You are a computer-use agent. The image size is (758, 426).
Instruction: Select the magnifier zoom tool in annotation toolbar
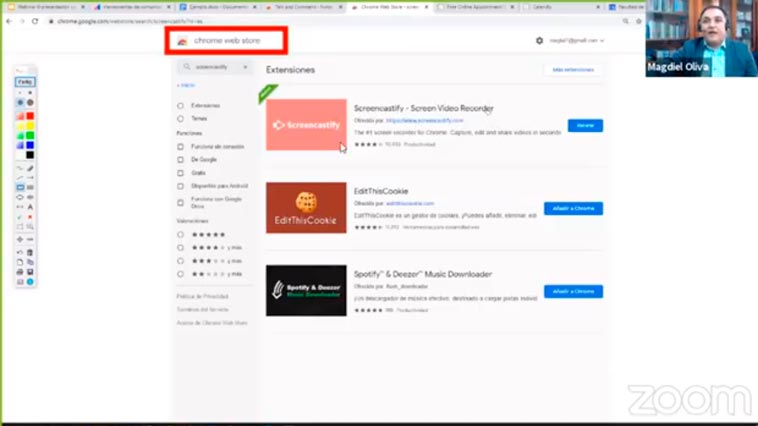(30, 226)
